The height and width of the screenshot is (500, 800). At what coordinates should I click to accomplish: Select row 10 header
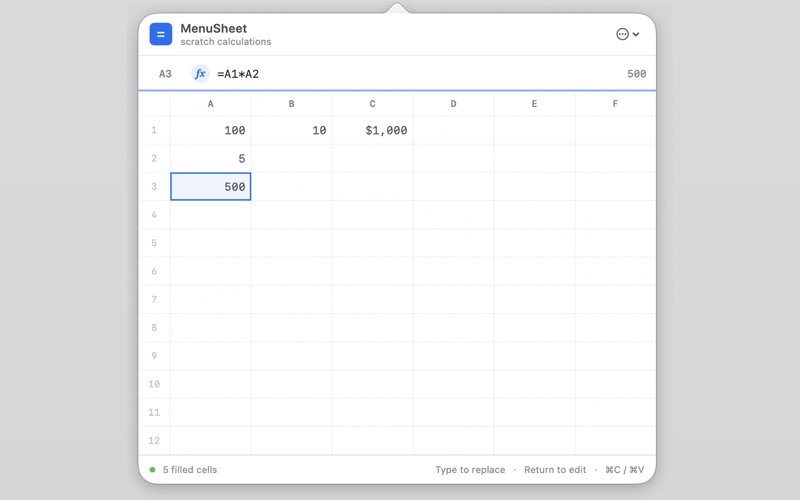coord(154,384)
